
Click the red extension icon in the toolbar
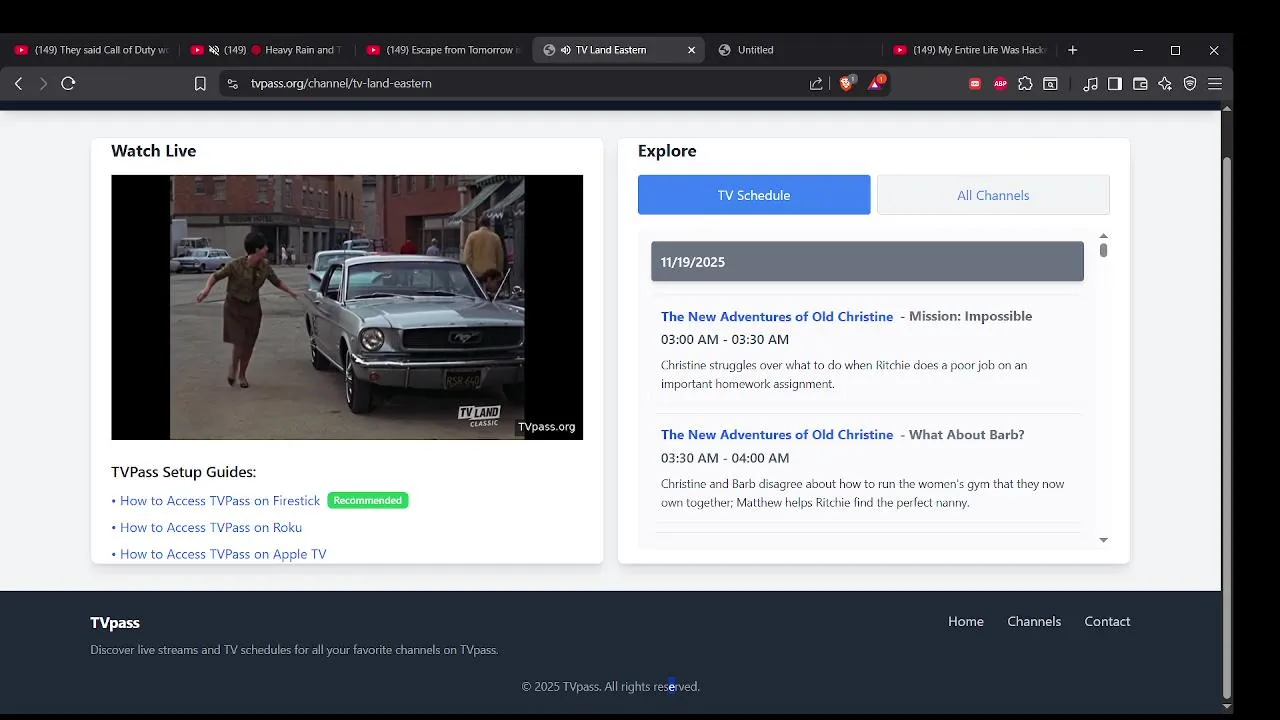(975, 84)
